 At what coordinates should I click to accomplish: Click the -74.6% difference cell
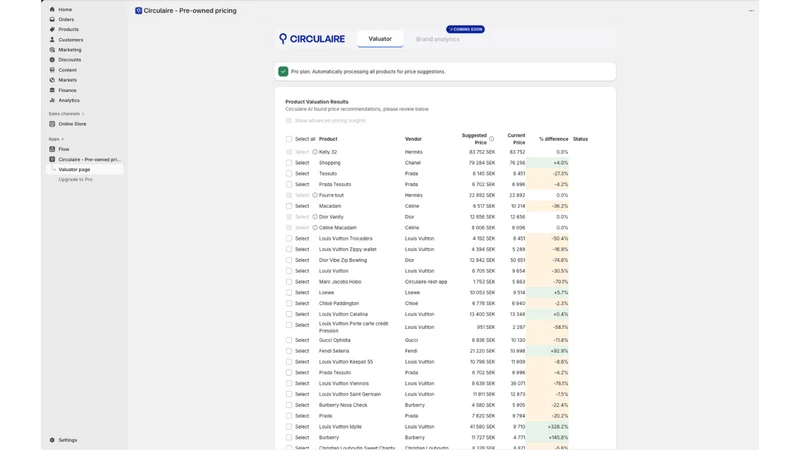coord(547,260)
